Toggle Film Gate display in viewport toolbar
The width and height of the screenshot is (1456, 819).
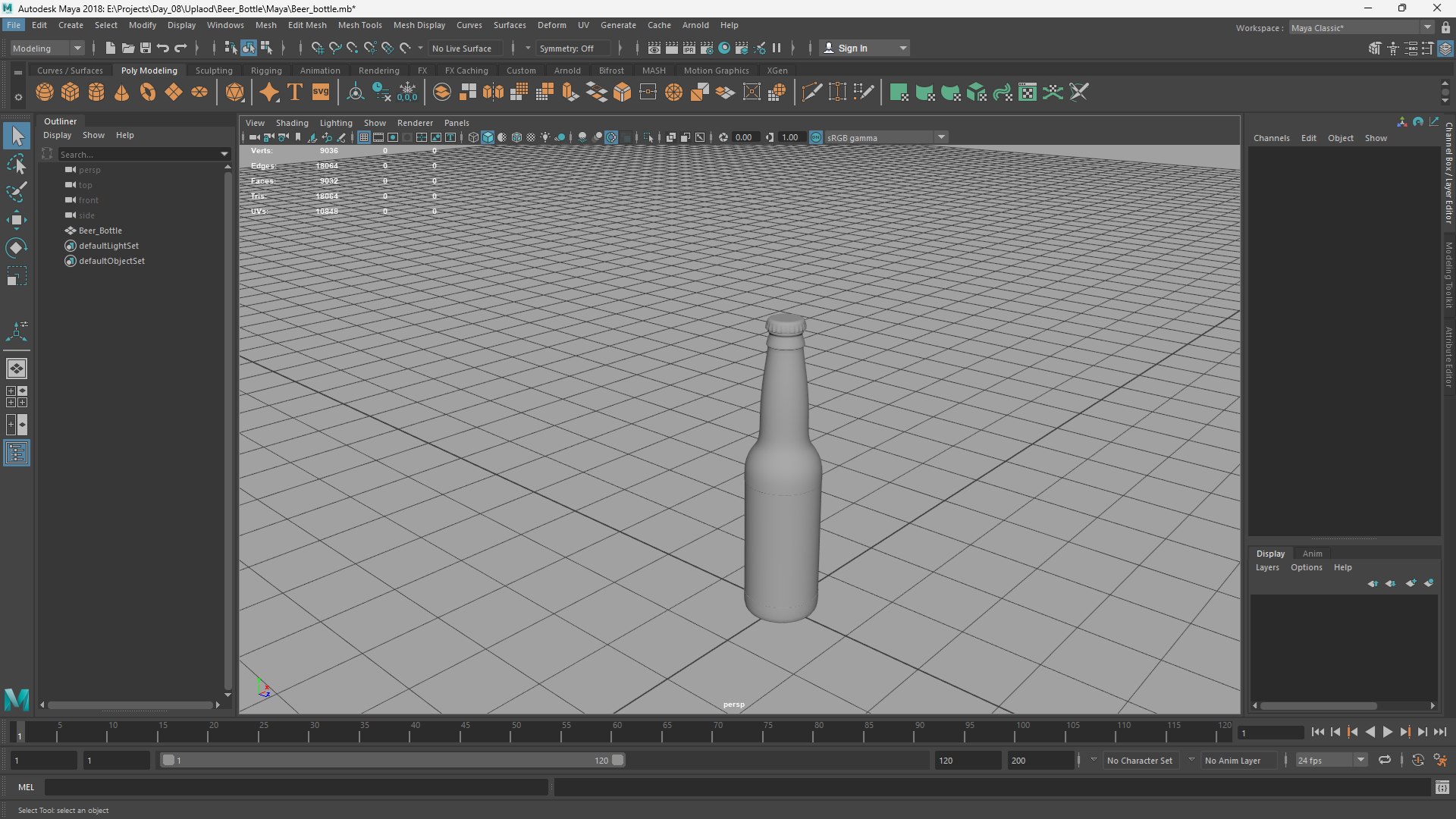pos(378,137)
